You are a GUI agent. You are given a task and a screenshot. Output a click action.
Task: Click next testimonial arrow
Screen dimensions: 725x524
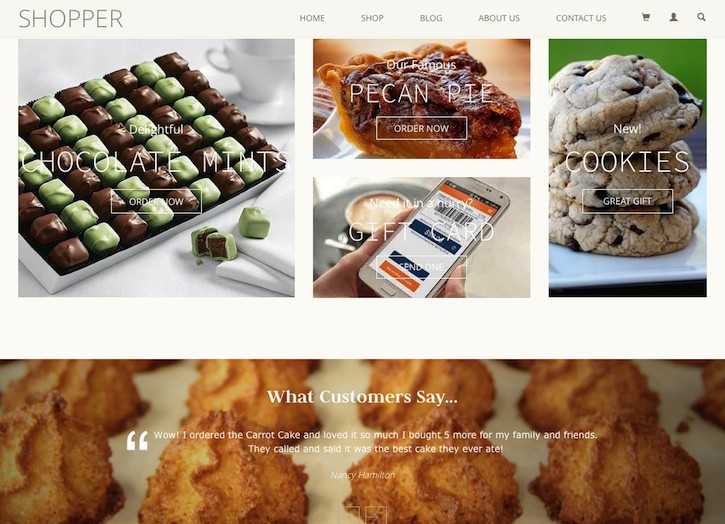(376, 515)
